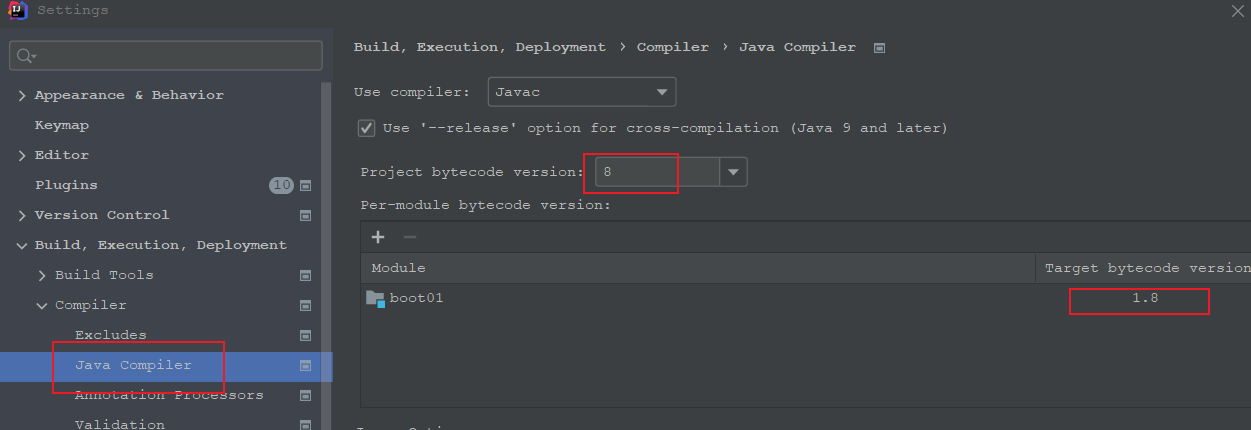The height and width of the screenshot is (430, 1251).
Task: Click the Editor label in tree
Action: 62,155
